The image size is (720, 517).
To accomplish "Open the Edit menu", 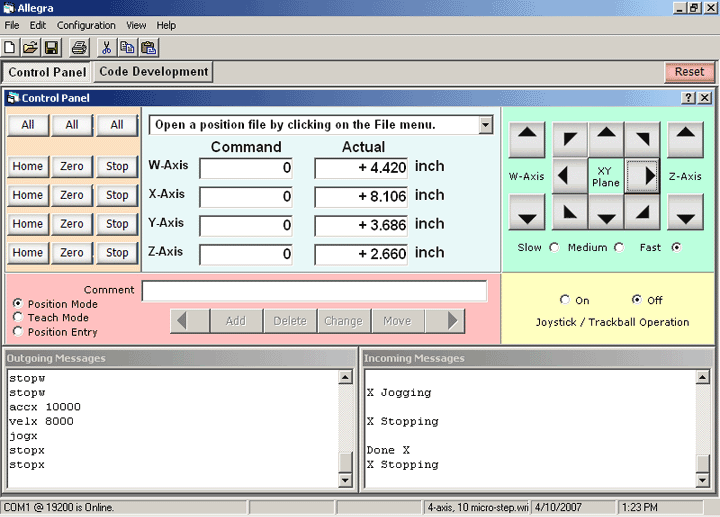I will click(38, 25).
